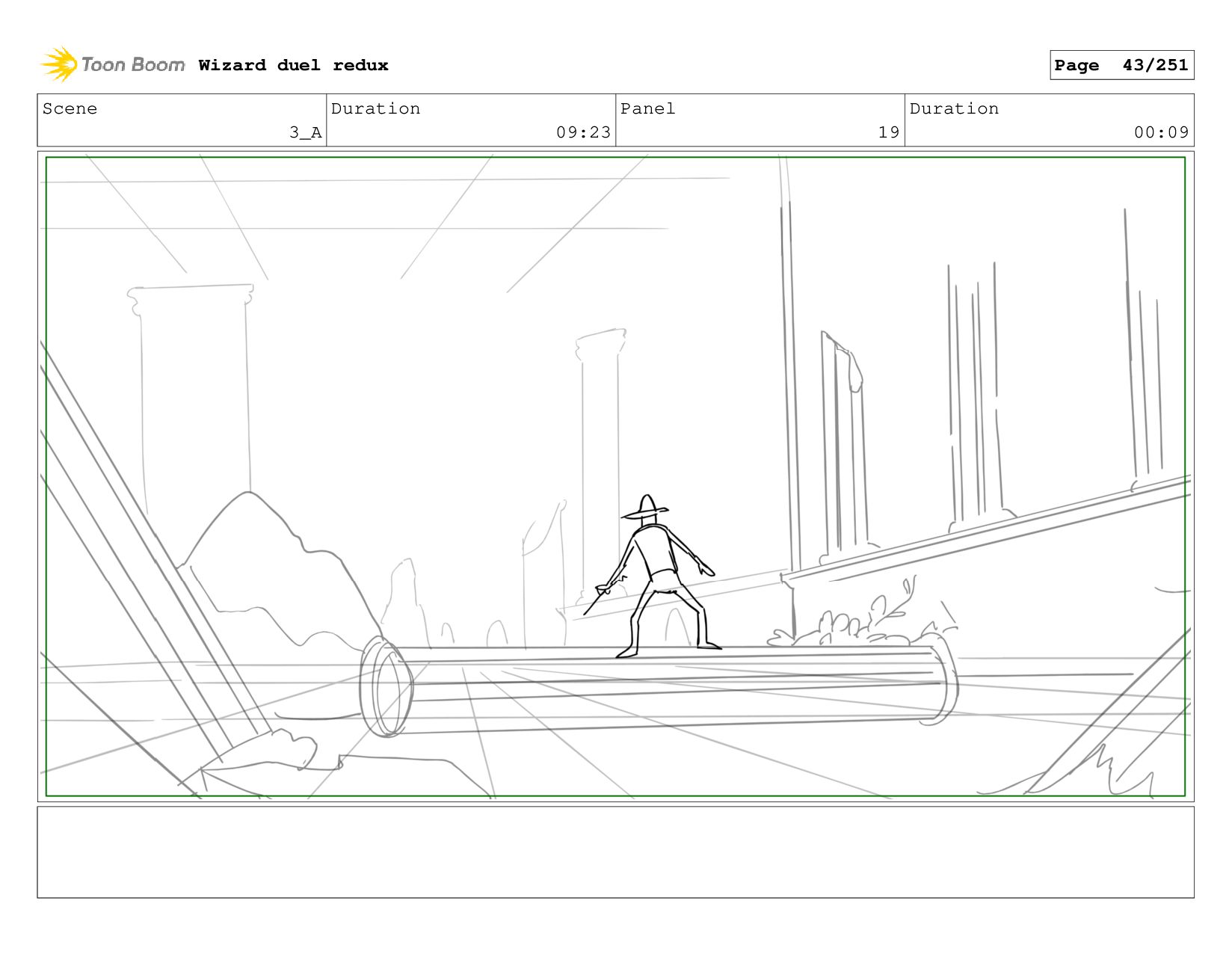Click the storyboard panel drawing thumbnail

(615, 476)
